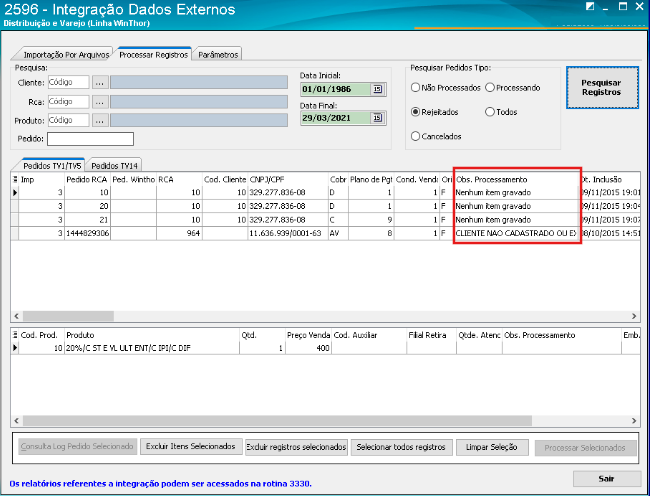The image size is (651, 496).
Task: Click Excluir registros selecionados button
Action: pos(297,446)
